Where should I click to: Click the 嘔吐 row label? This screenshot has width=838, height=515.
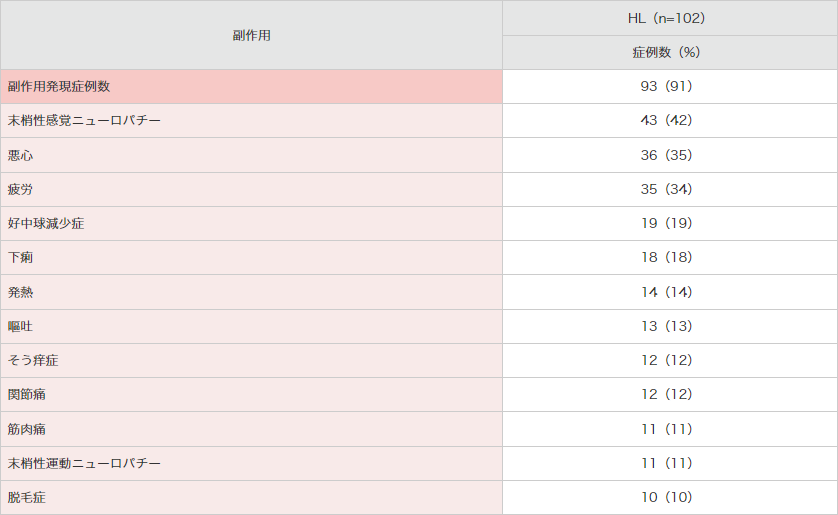pos(21,326)
